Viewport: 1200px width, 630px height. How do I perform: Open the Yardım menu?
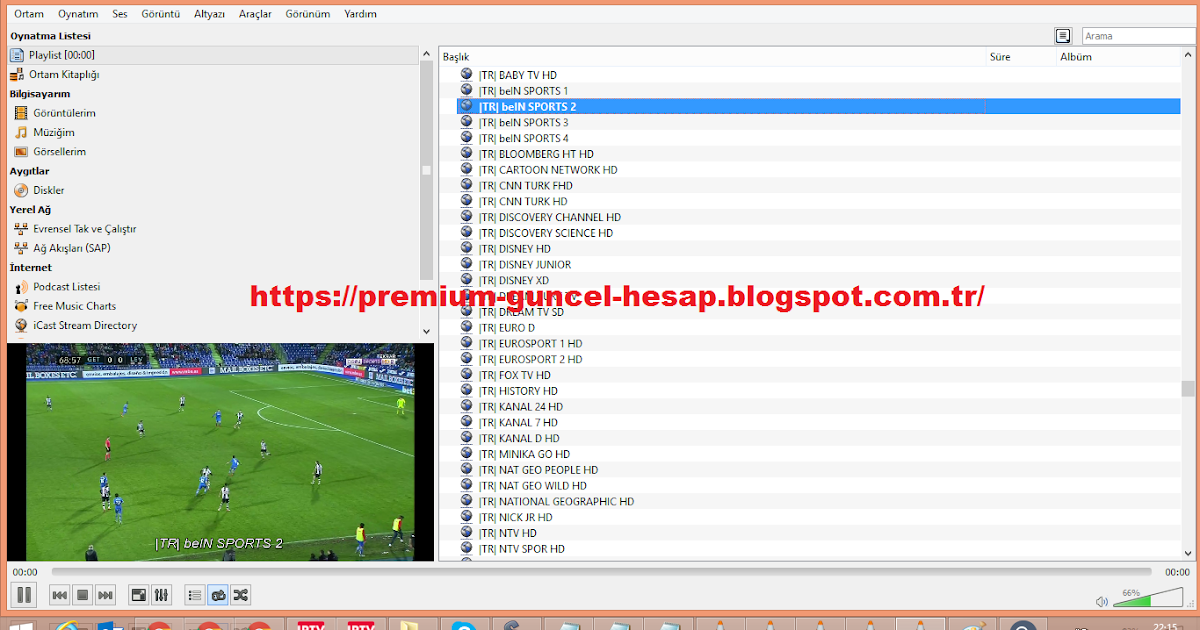coord(360,14)
